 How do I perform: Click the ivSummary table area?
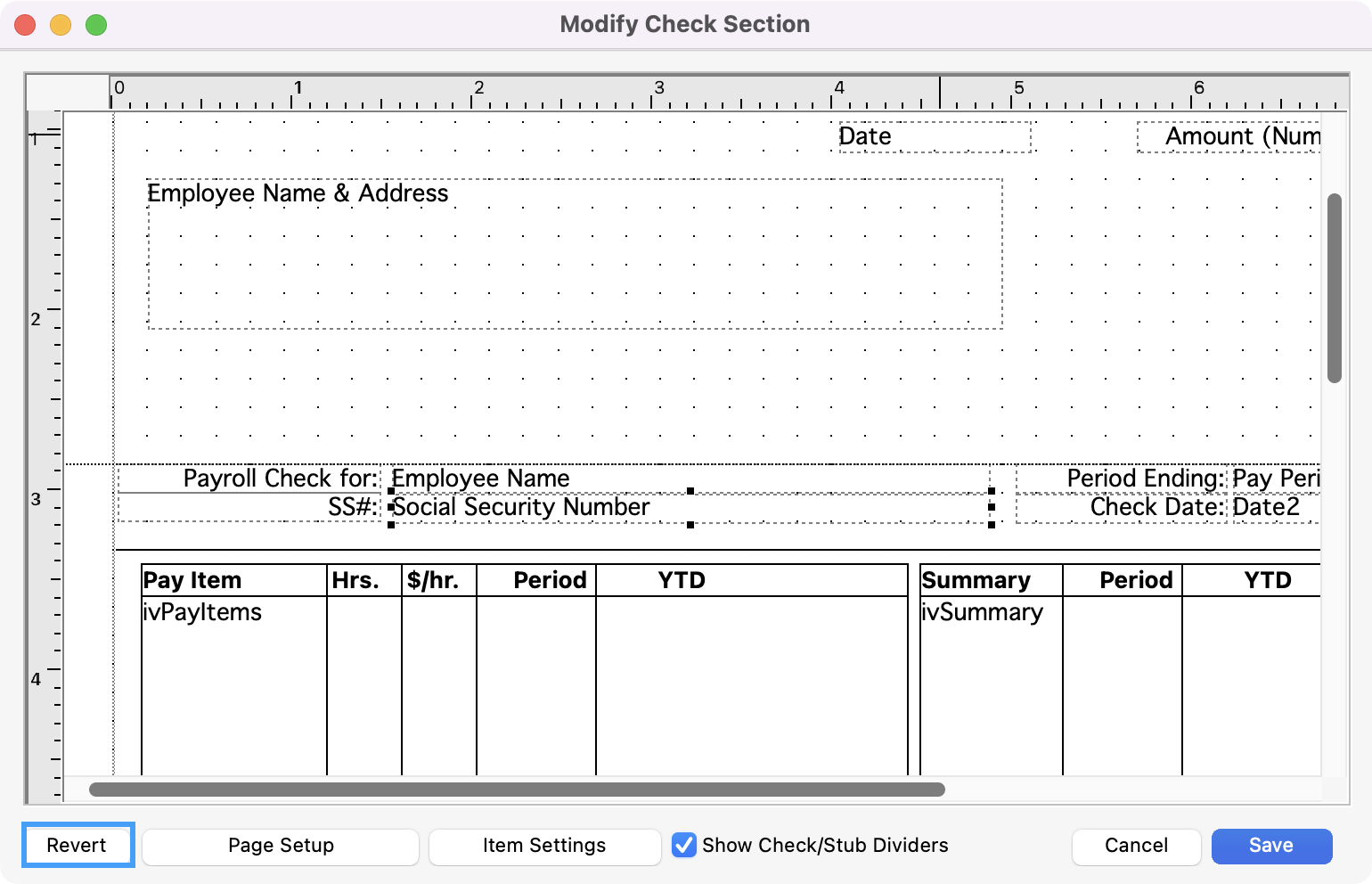[991, 677]
